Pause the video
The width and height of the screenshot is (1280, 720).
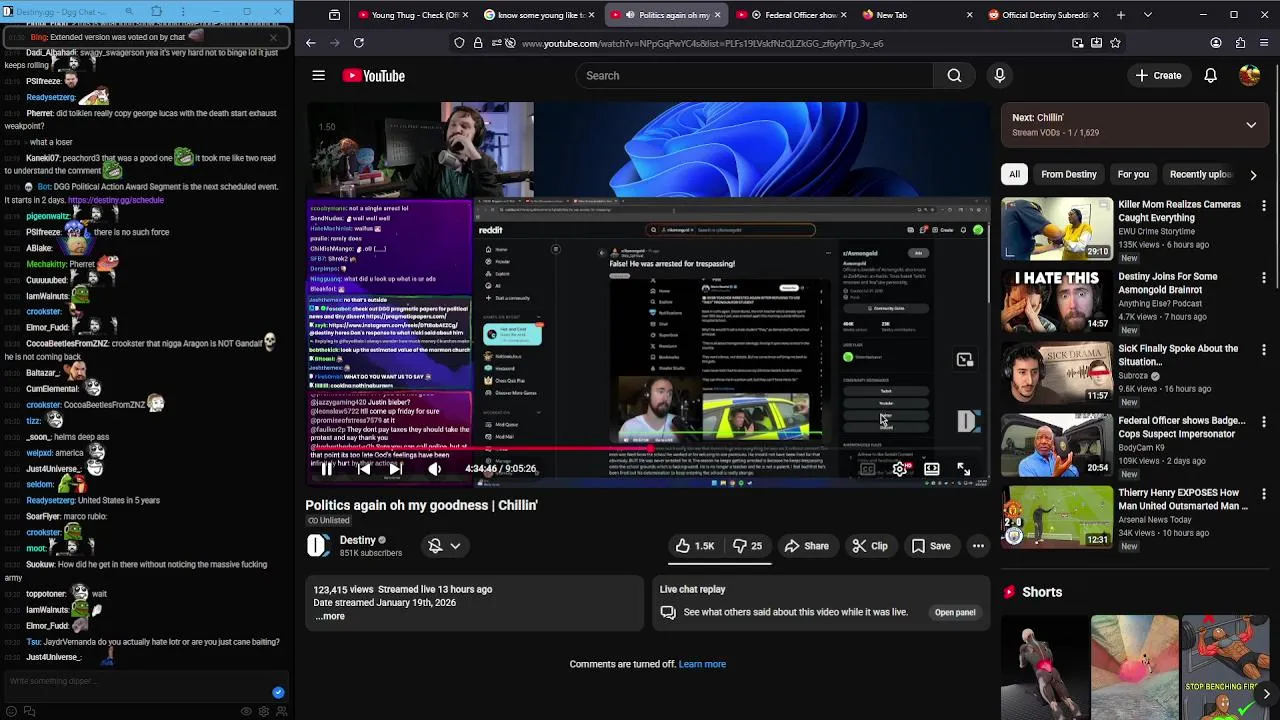pyautogui.click(x=327, y=468)
